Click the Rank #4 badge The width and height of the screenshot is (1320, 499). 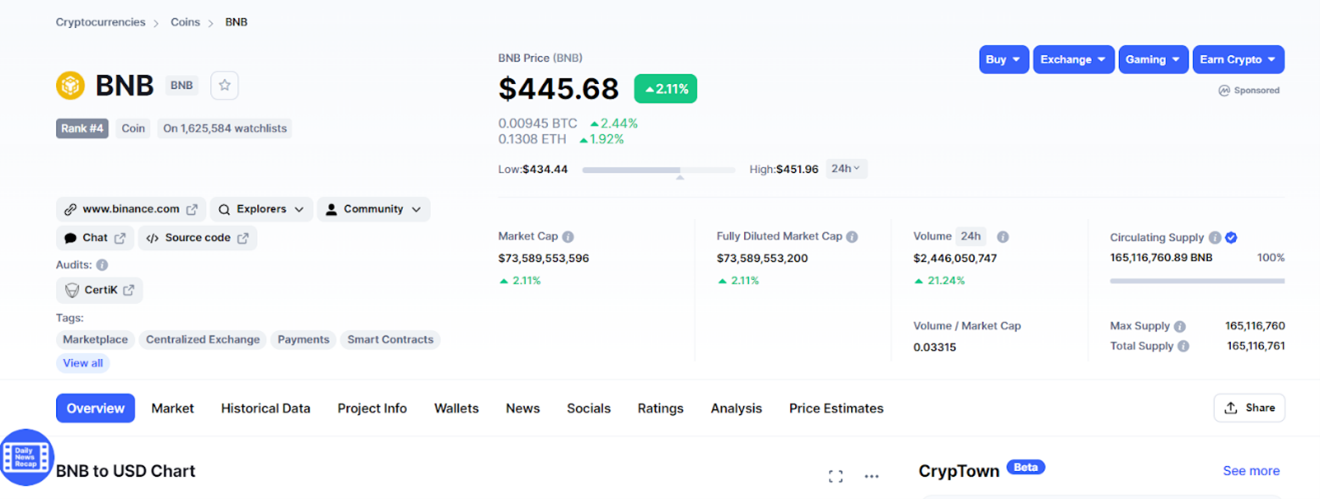(82, 128)
